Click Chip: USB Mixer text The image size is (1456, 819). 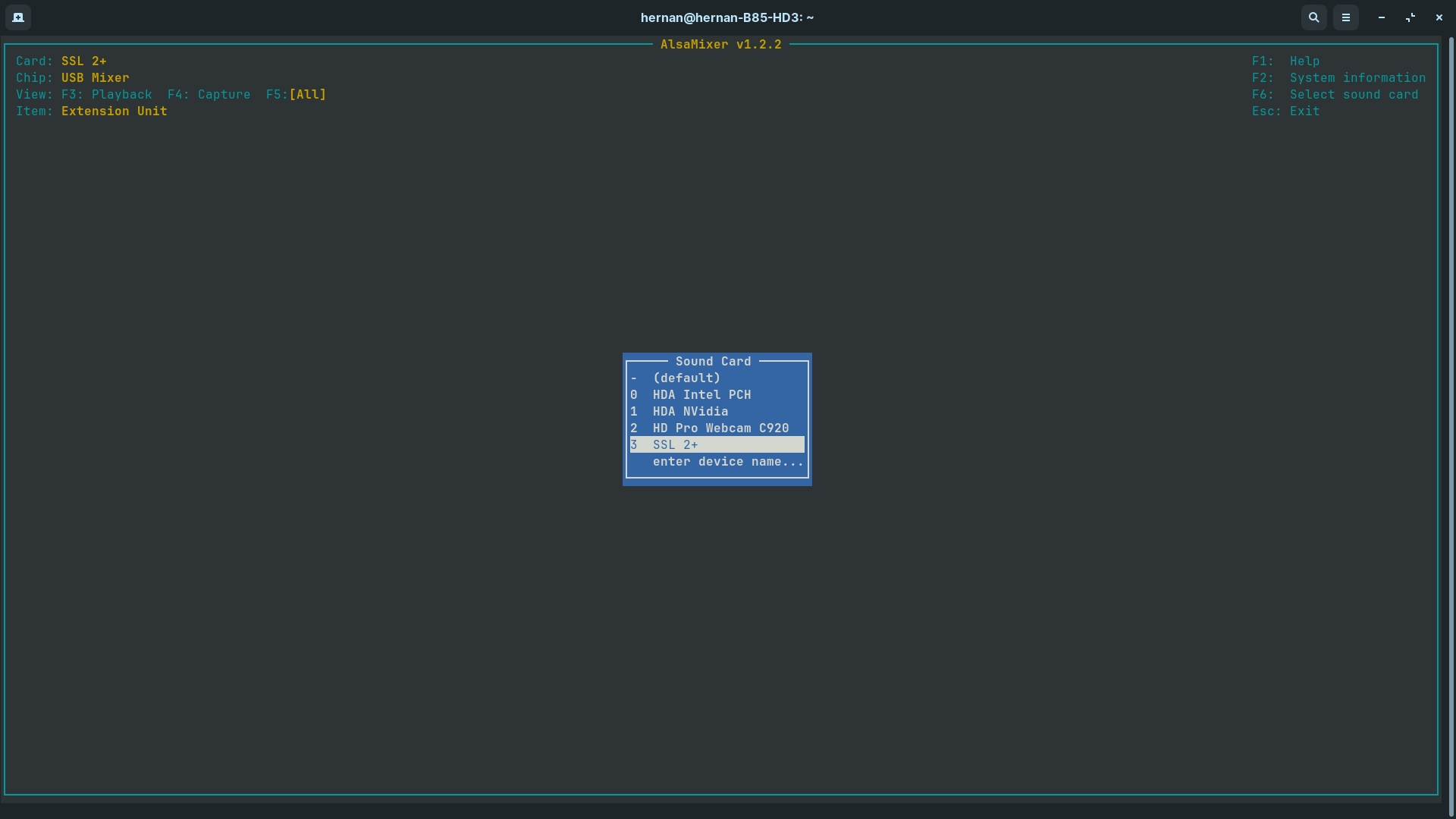(73, 77)
